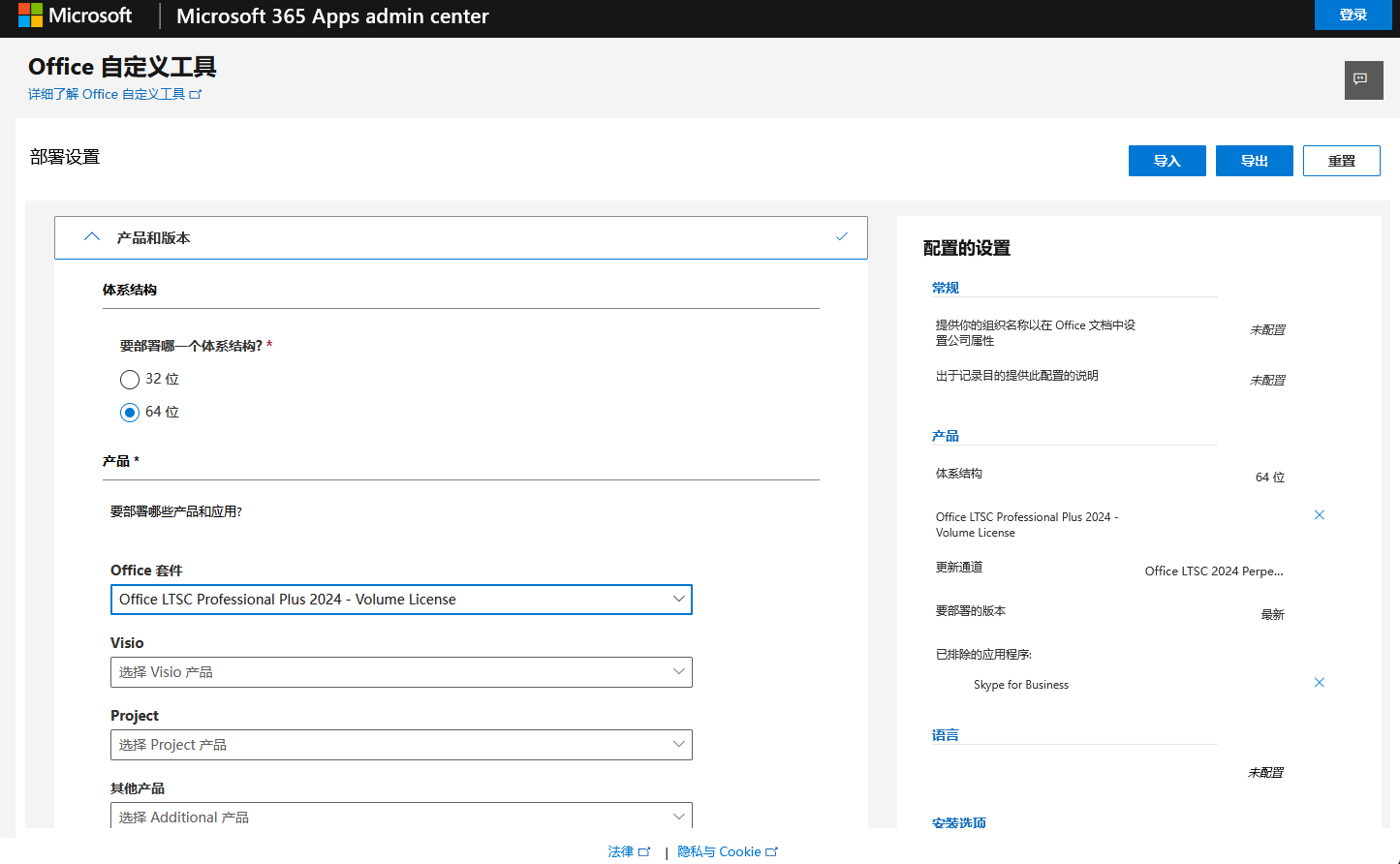Click the 部署设置 heading
Screen dimensions: 1400x864
click(x=65, y=157)
